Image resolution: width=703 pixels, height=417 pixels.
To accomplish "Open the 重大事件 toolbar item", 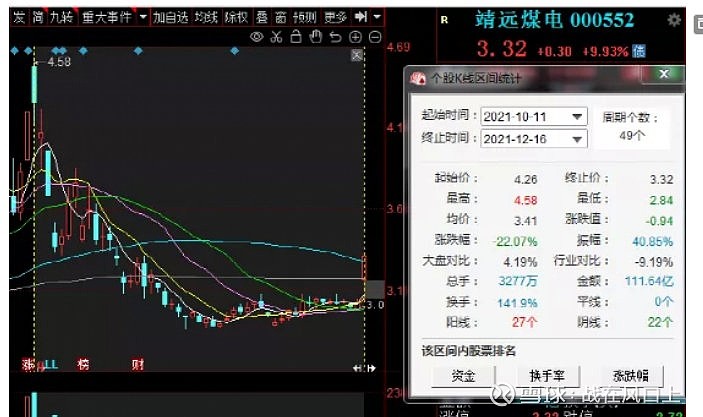I will pos(107,17).
